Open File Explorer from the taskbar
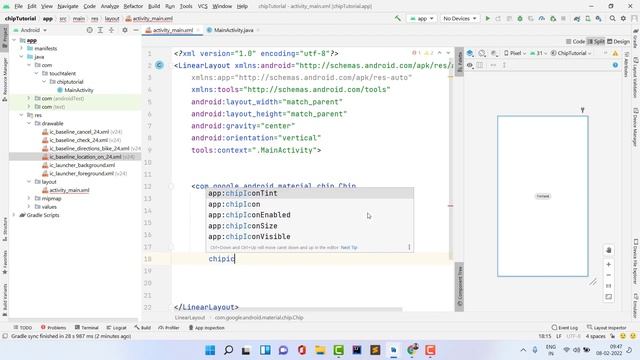The image size is (640, 360). pos(320,350)
